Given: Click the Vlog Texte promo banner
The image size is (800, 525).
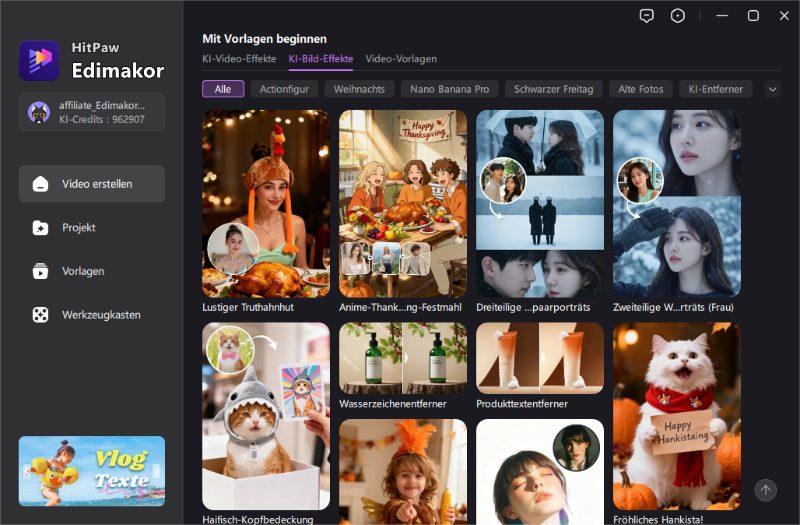Looking at the screenshot, I should 92,471.
